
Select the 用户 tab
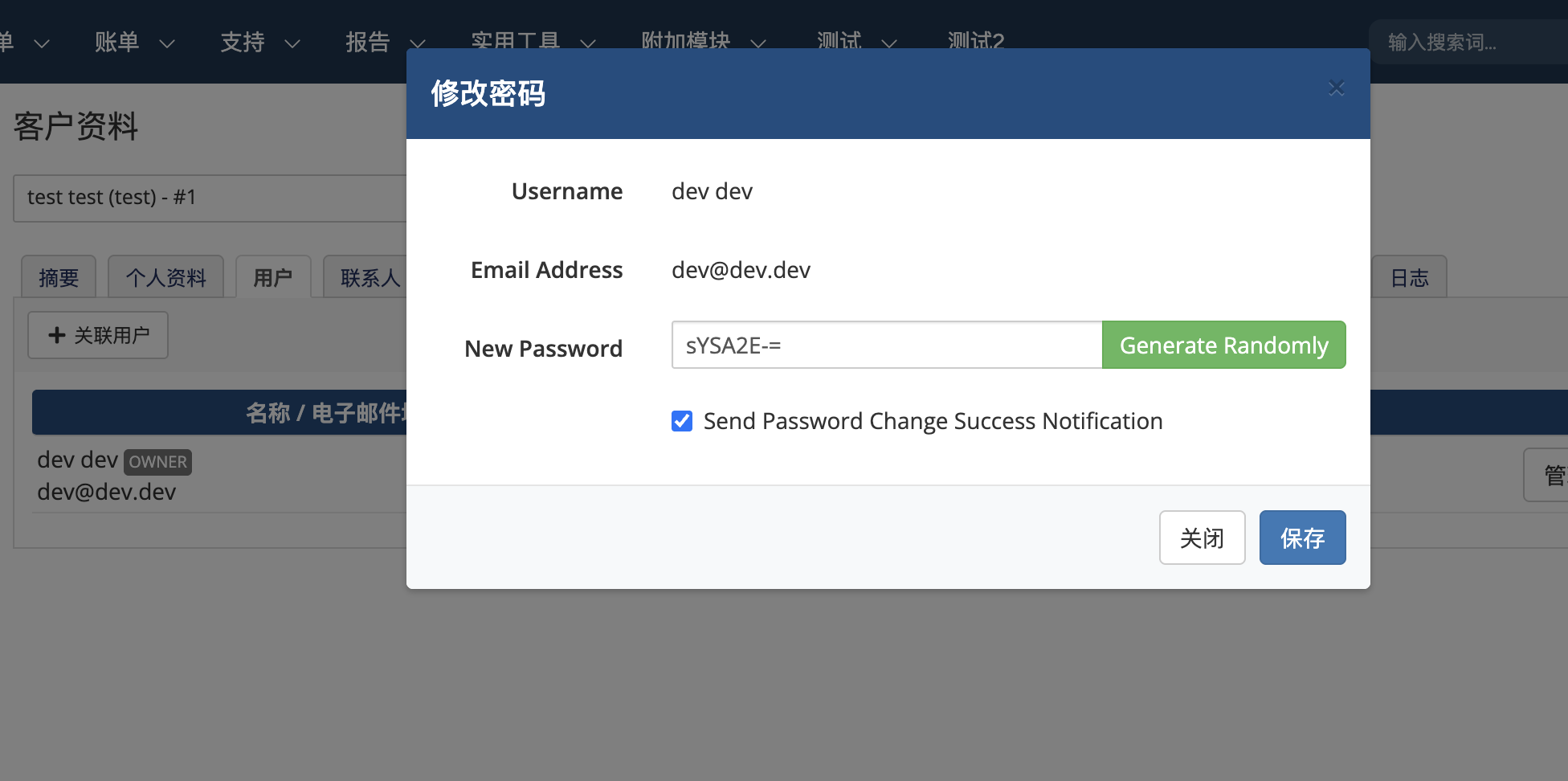[273, 278]
